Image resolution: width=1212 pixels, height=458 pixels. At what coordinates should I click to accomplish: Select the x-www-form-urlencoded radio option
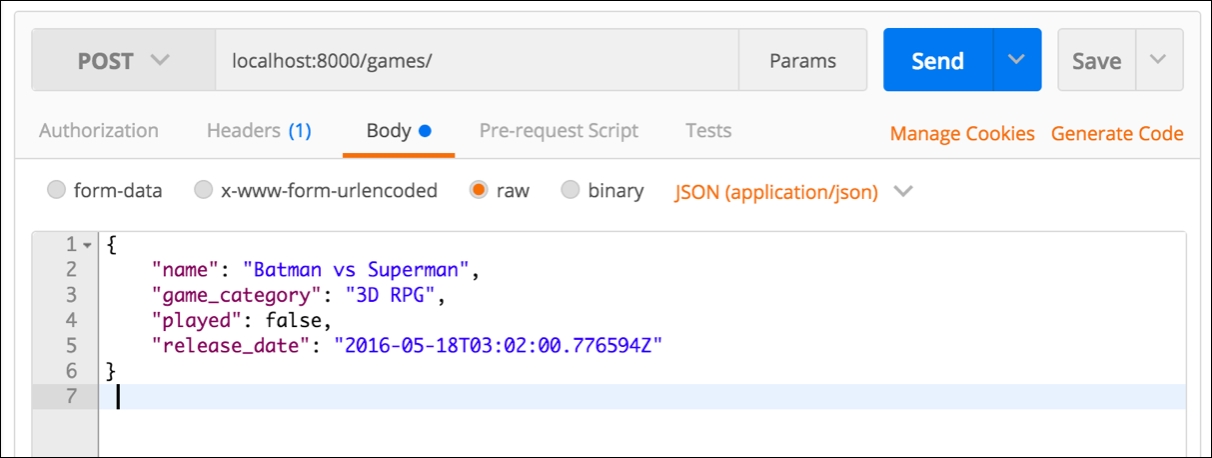204,190
